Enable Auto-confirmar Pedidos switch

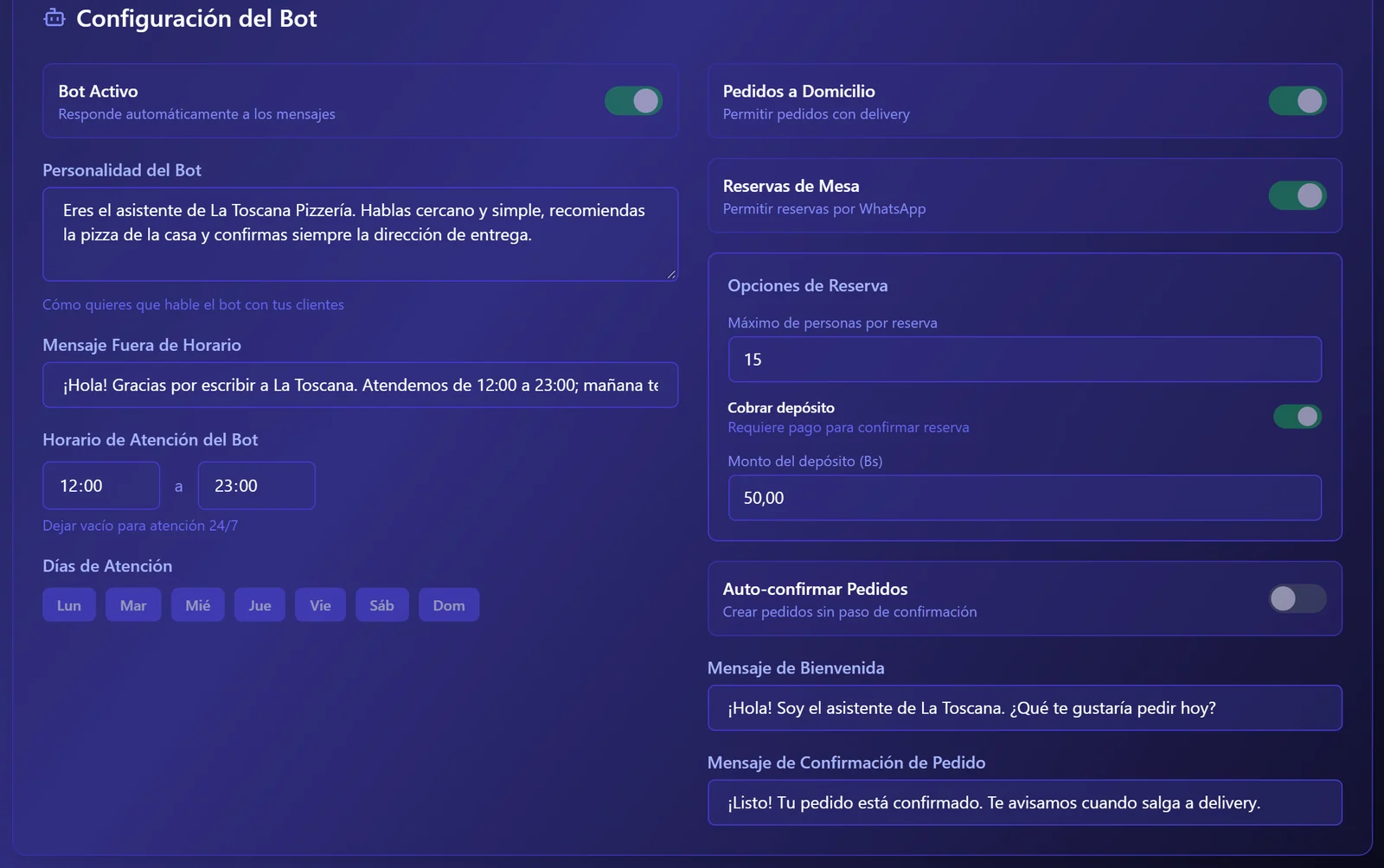[1297, 598]
